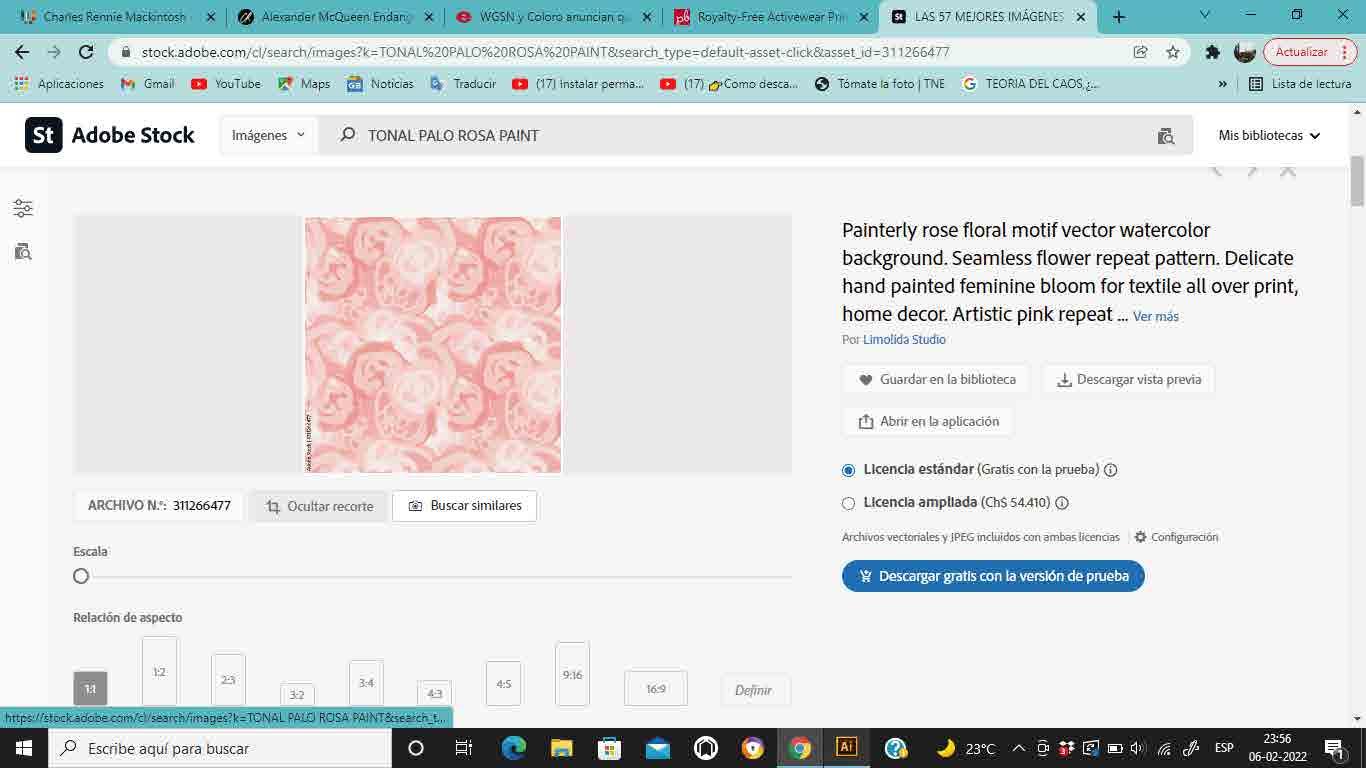Click the find-similar image icon in left sidebar

(23, 252)
